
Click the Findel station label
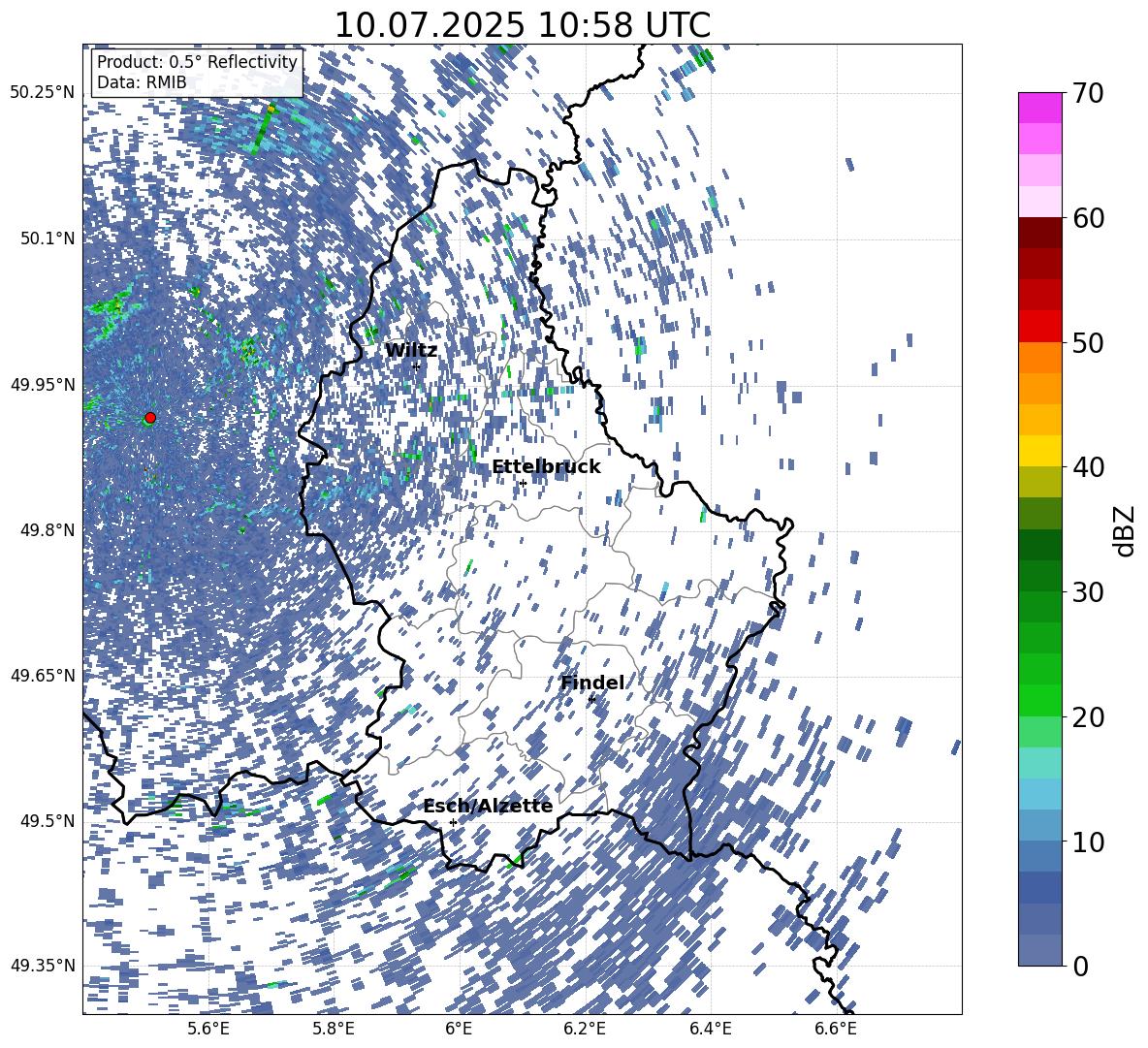592,683
